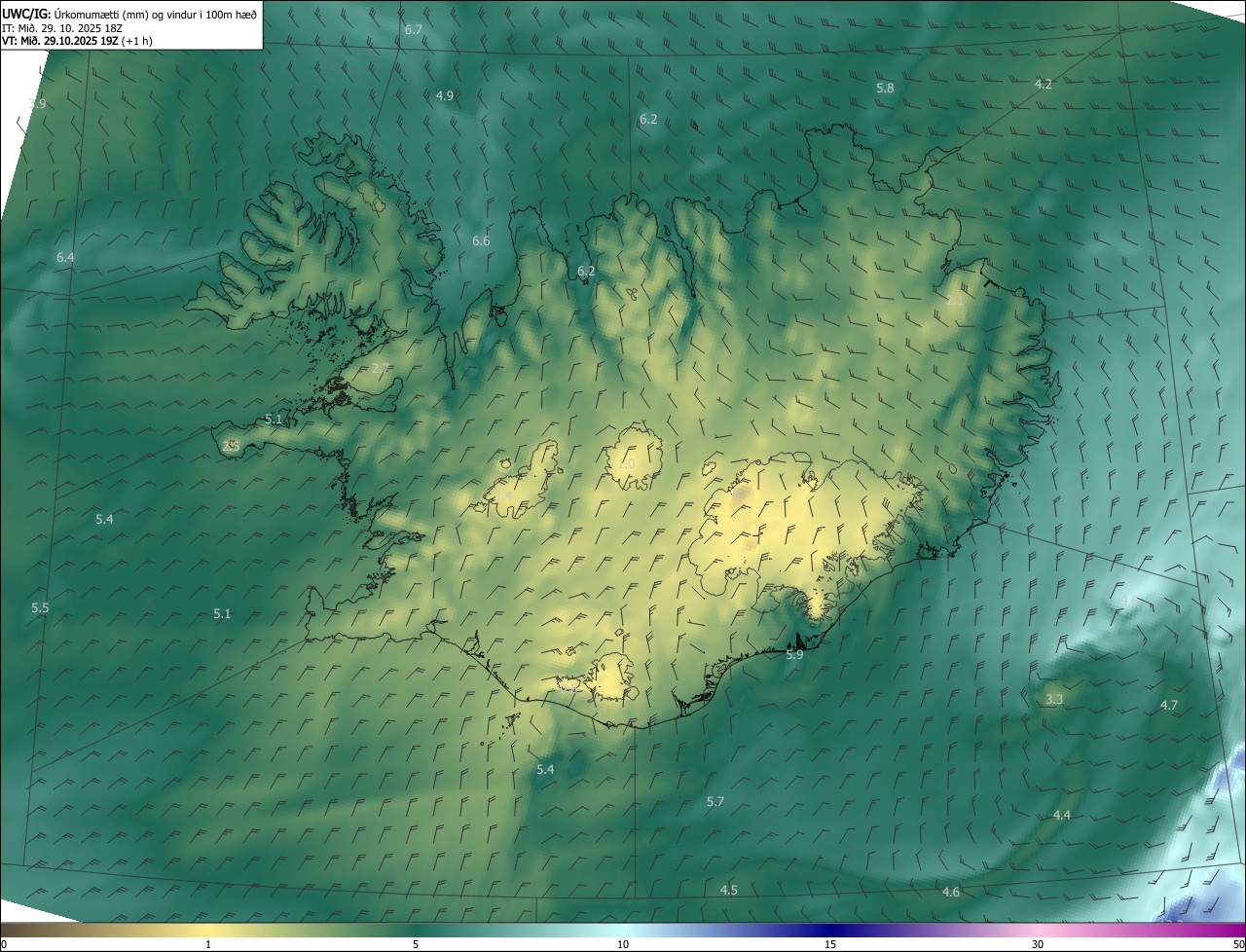Click the 4.2 value label
Screen dimensions: 1246x952
pos(1044,84)
